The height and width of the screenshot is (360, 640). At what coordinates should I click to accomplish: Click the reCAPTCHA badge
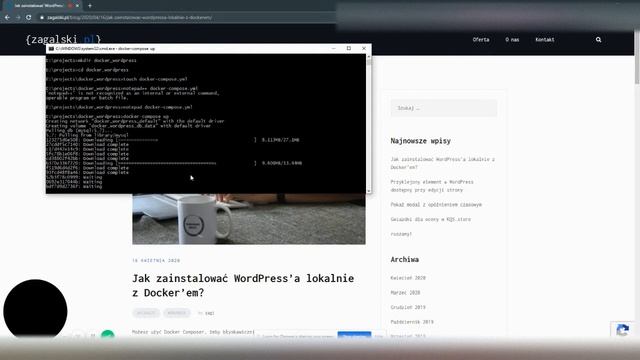coord(623,330)
